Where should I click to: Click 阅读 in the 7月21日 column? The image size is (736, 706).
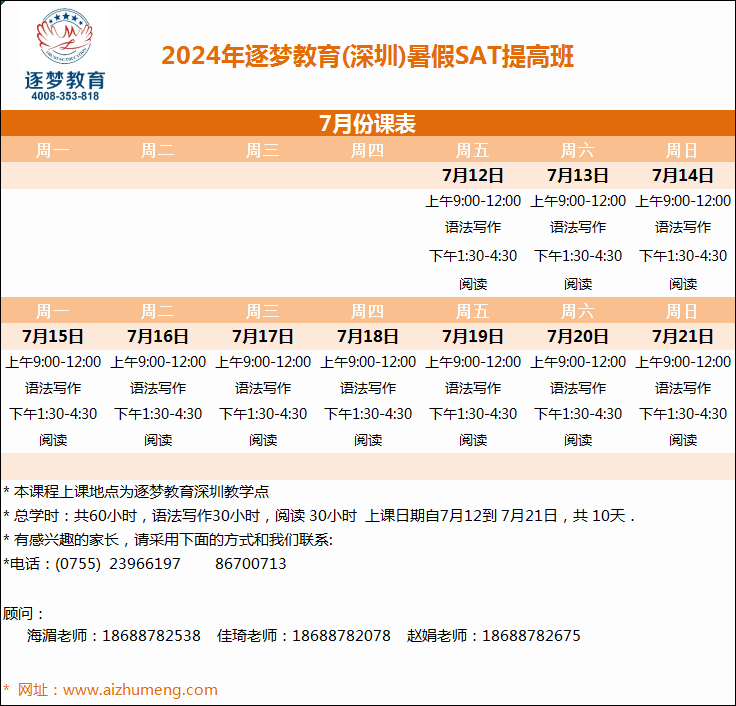683,440
